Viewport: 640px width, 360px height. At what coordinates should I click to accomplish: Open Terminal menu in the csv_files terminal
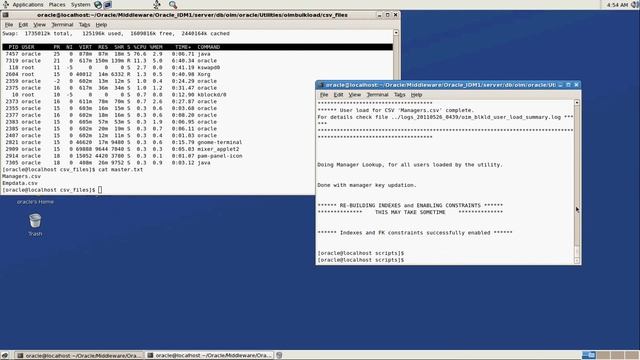(62, 24)
